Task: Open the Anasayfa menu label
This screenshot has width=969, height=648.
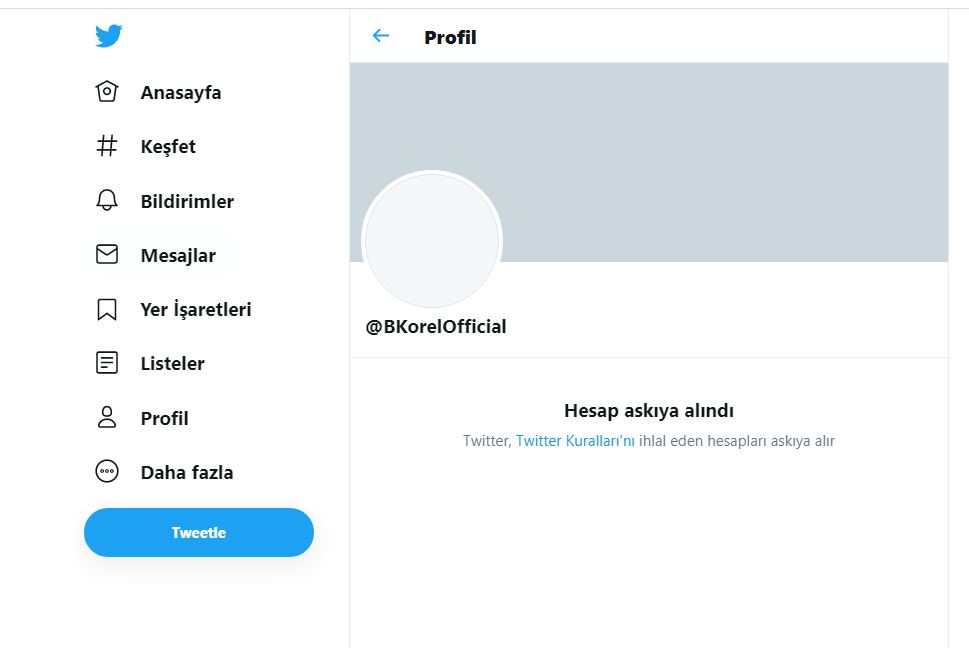Action: [x=181, y=93]
